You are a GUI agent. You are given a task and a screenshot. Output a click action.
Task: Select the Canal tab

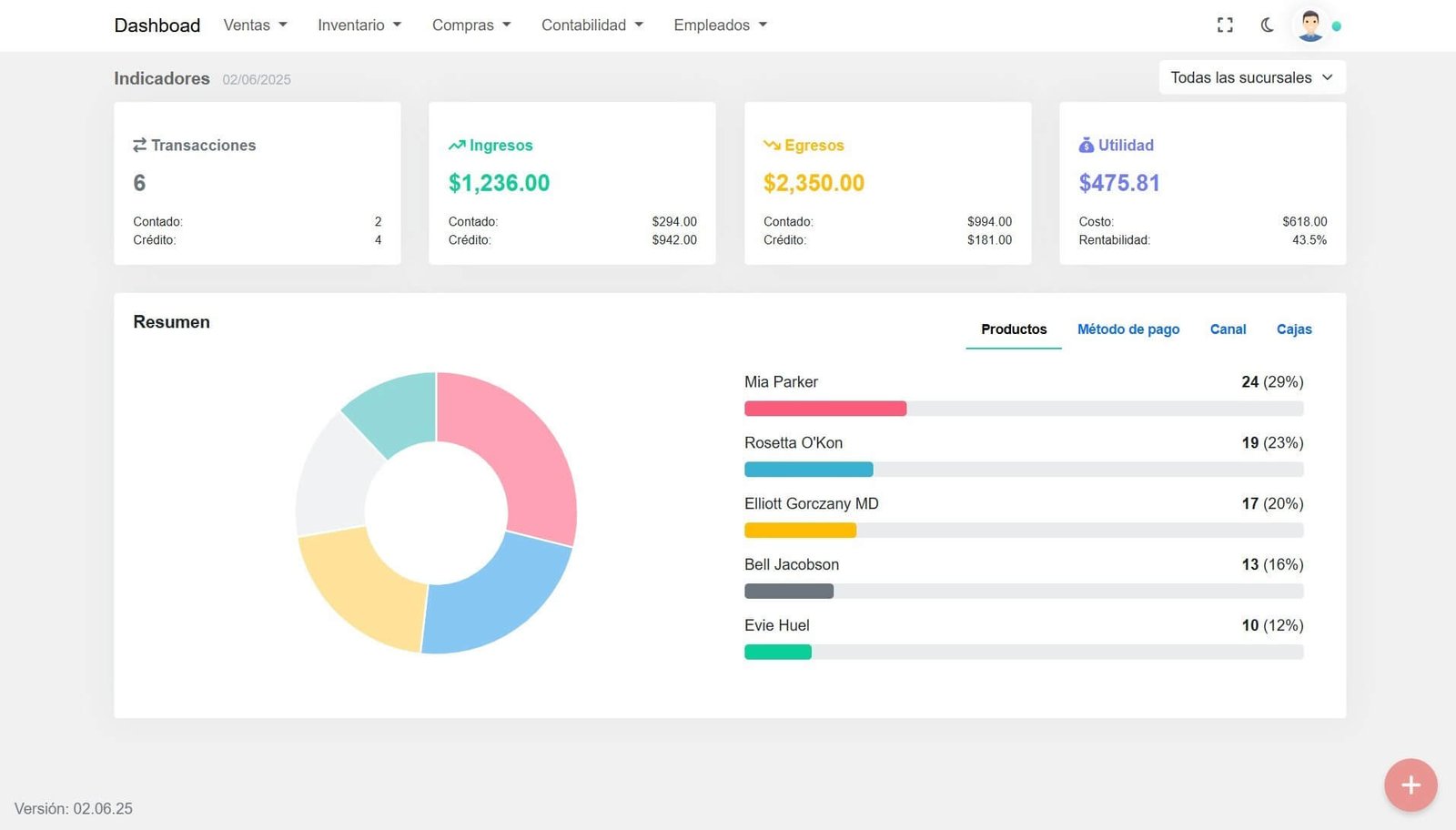tap(1228, 329)
